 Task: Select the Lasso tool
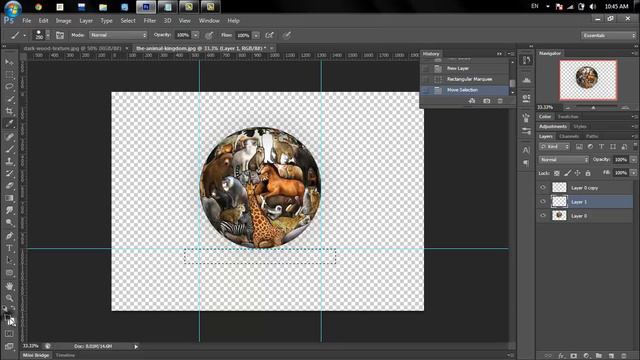click(9, 87)
